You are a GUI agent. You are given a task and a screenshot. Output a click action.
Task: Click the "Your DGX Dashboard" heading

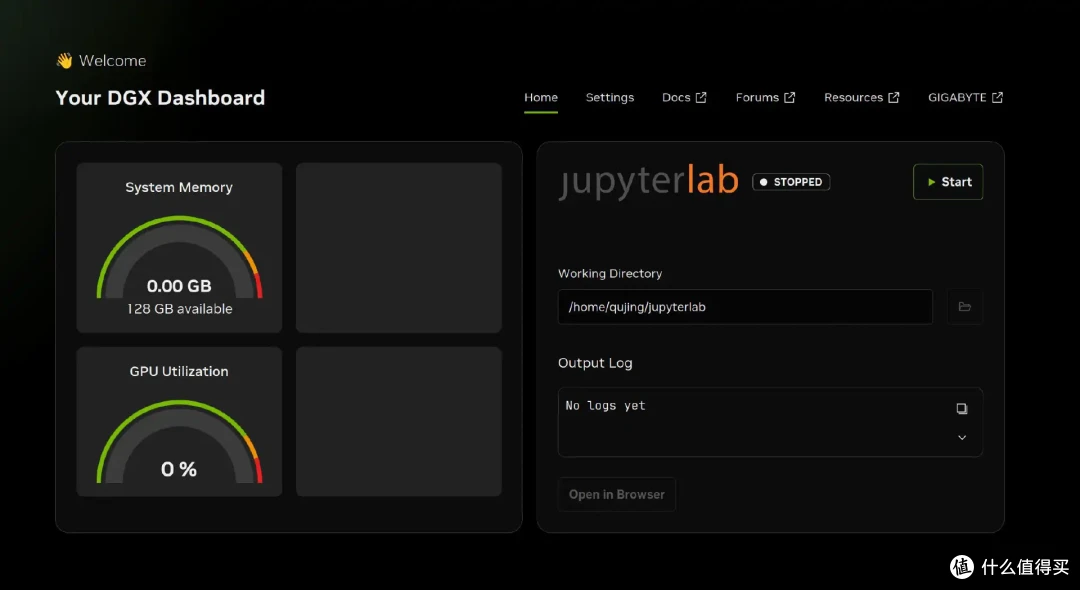160,98
